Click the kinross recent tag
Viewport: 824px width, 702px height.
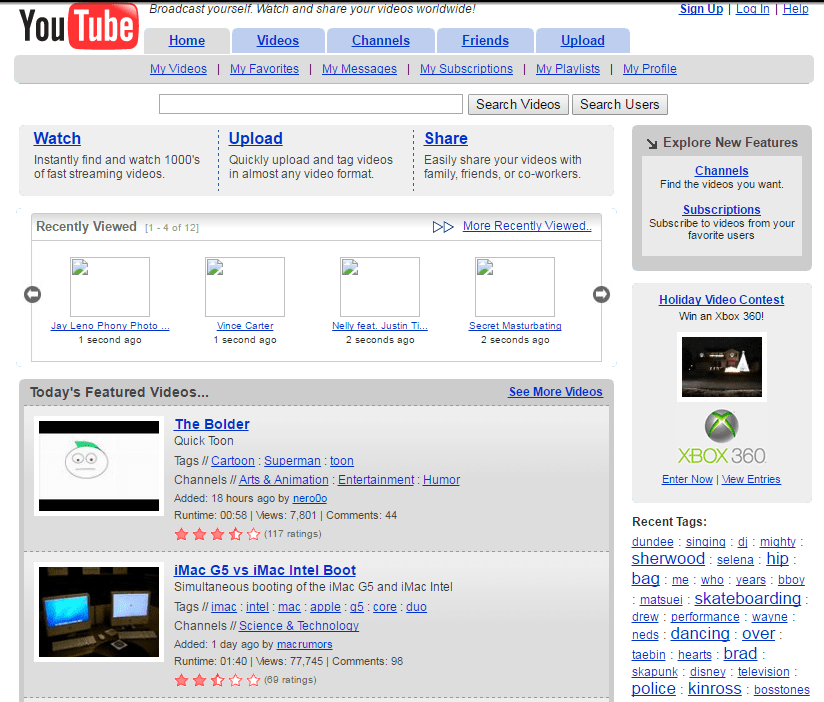pos(715,688)
